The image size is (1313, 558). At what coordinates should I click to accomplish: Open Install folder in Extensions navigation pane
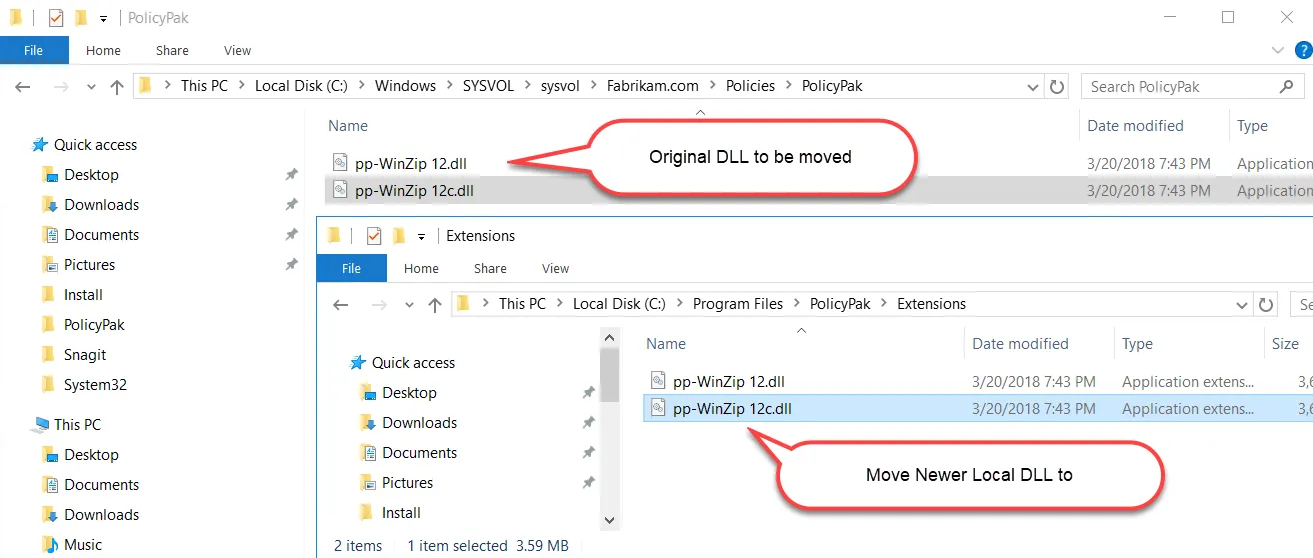click(401, 512)
